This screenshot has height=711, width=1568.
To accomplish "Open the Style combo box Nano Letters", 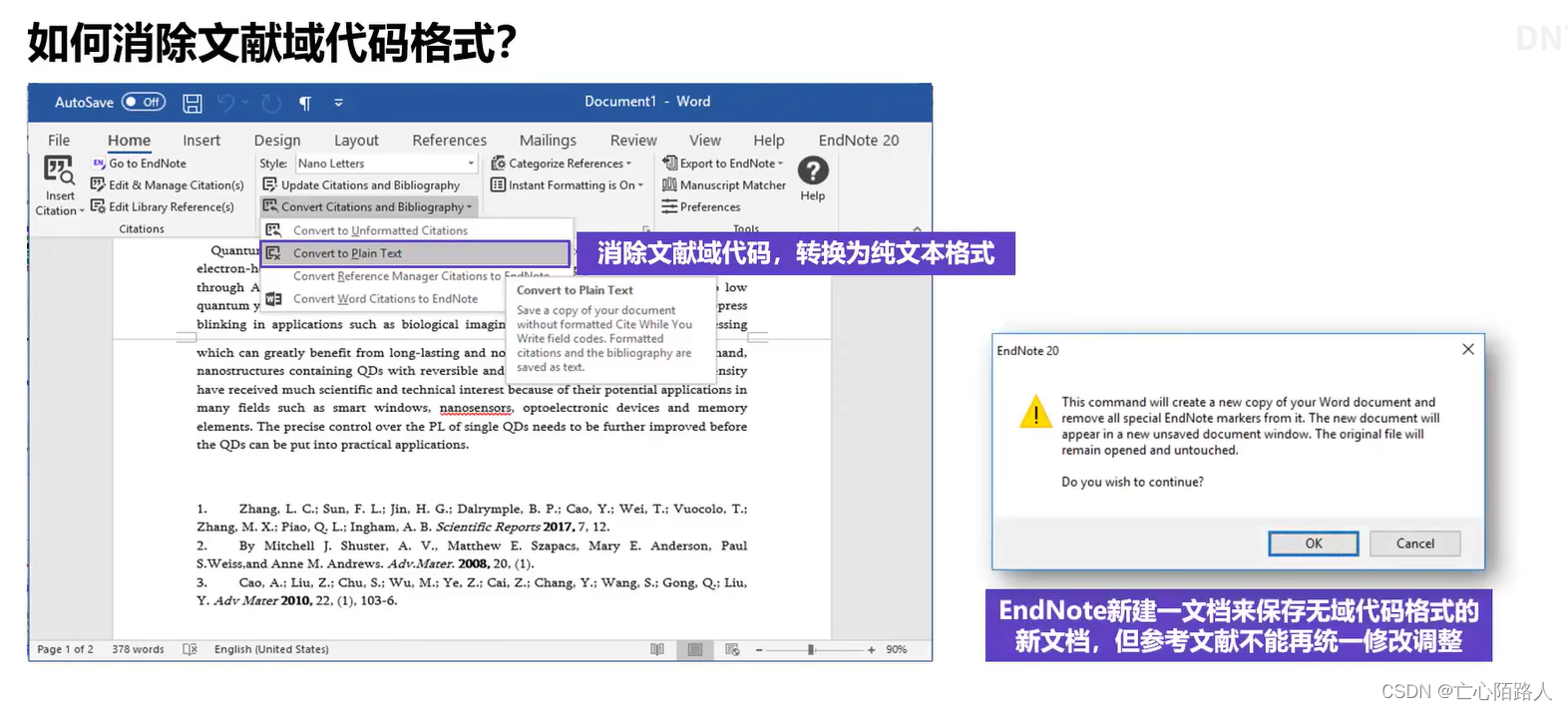I will 387,164.
